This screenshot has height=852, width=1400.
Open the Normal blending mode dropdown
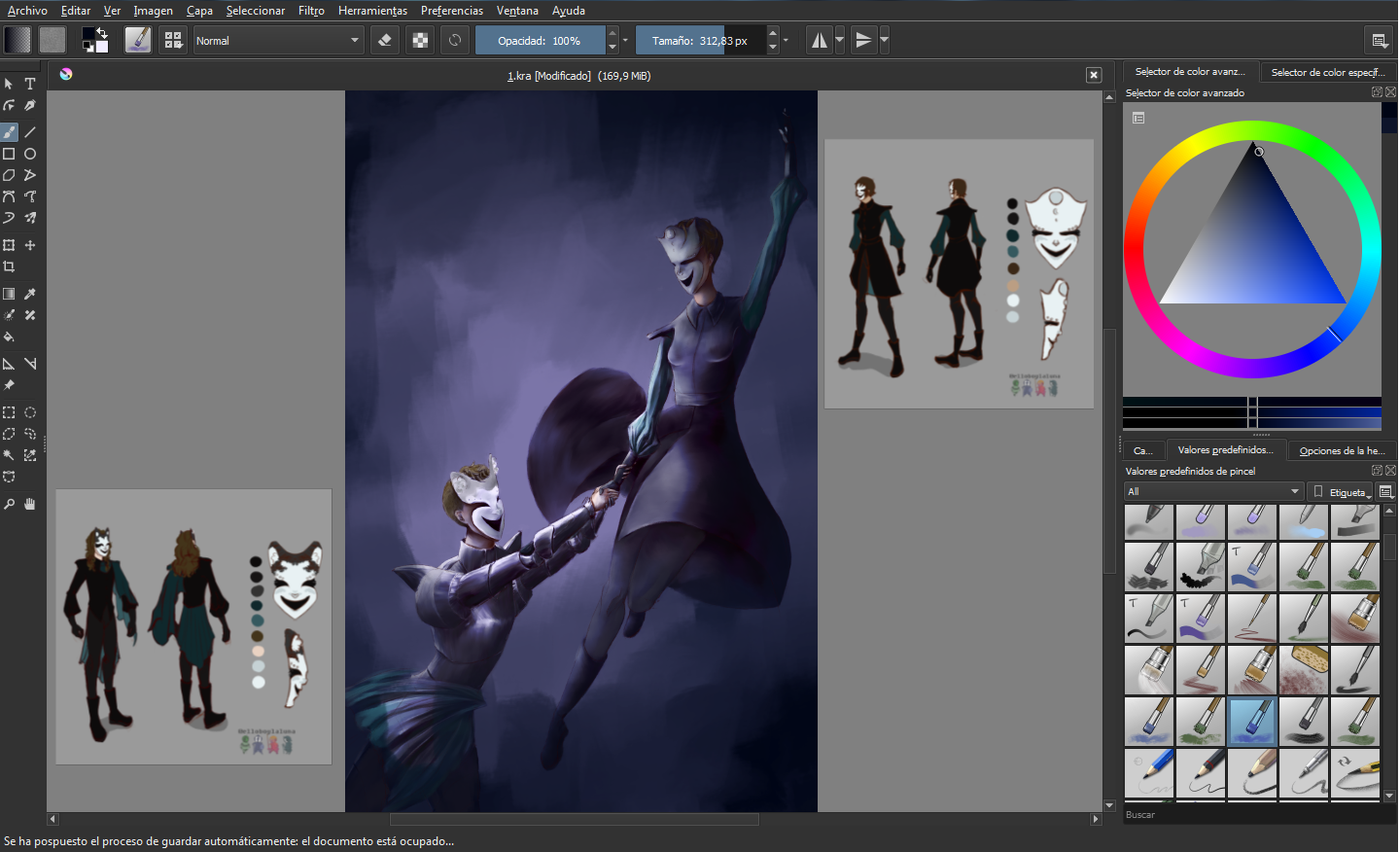278,40
